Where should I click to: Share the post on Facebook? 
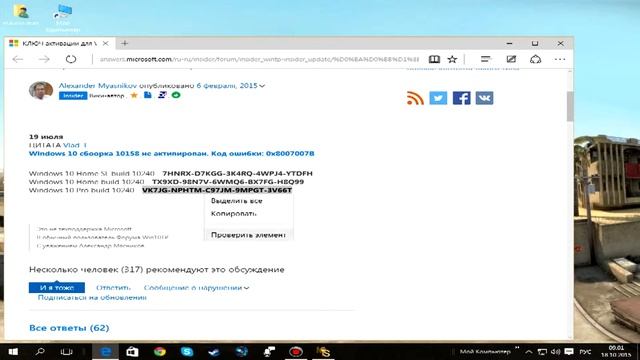461,98
